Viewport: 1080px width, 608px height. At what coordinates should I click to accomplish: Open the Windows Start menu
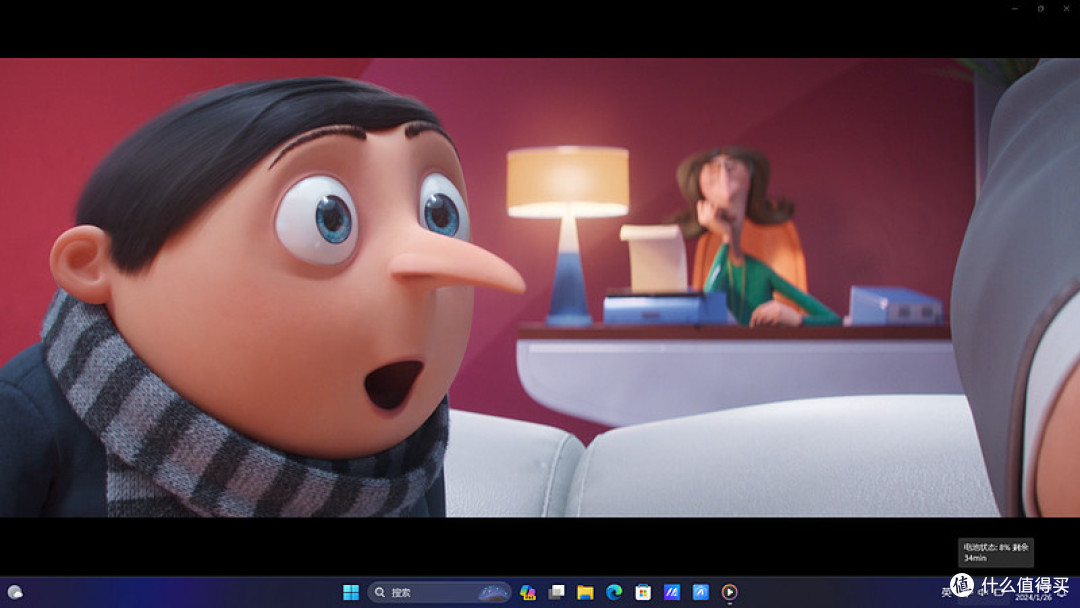click(351, 592)
